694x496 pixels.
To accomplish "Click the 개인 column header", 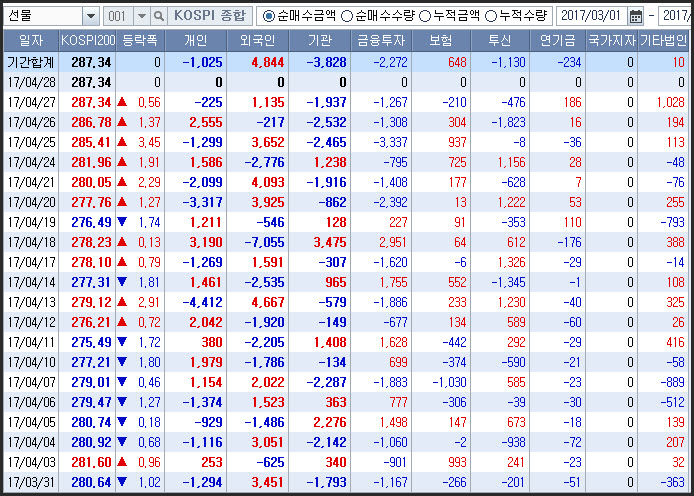I will coord(195,41).
